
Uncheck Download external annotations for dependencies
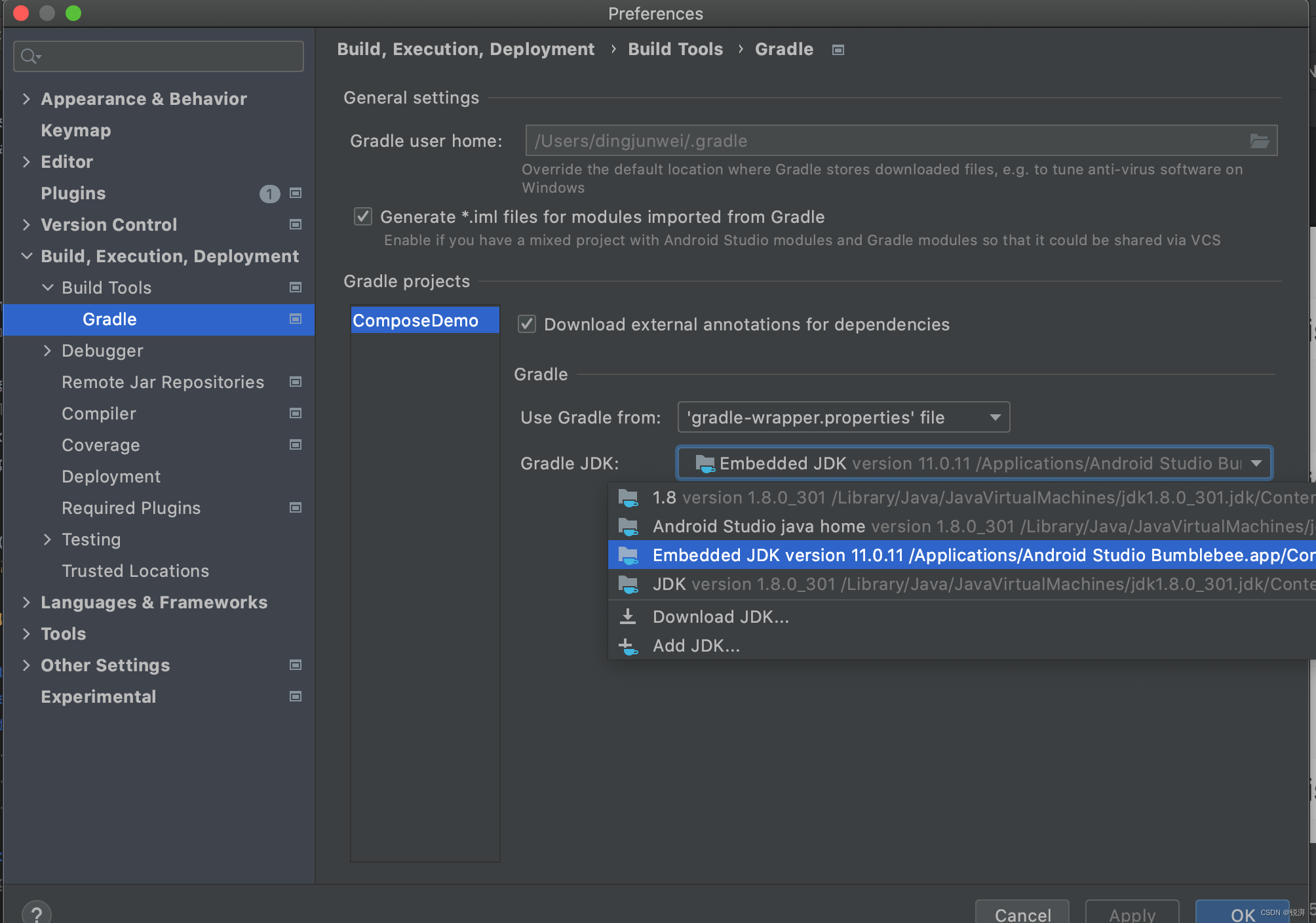[x=527, y=324]
